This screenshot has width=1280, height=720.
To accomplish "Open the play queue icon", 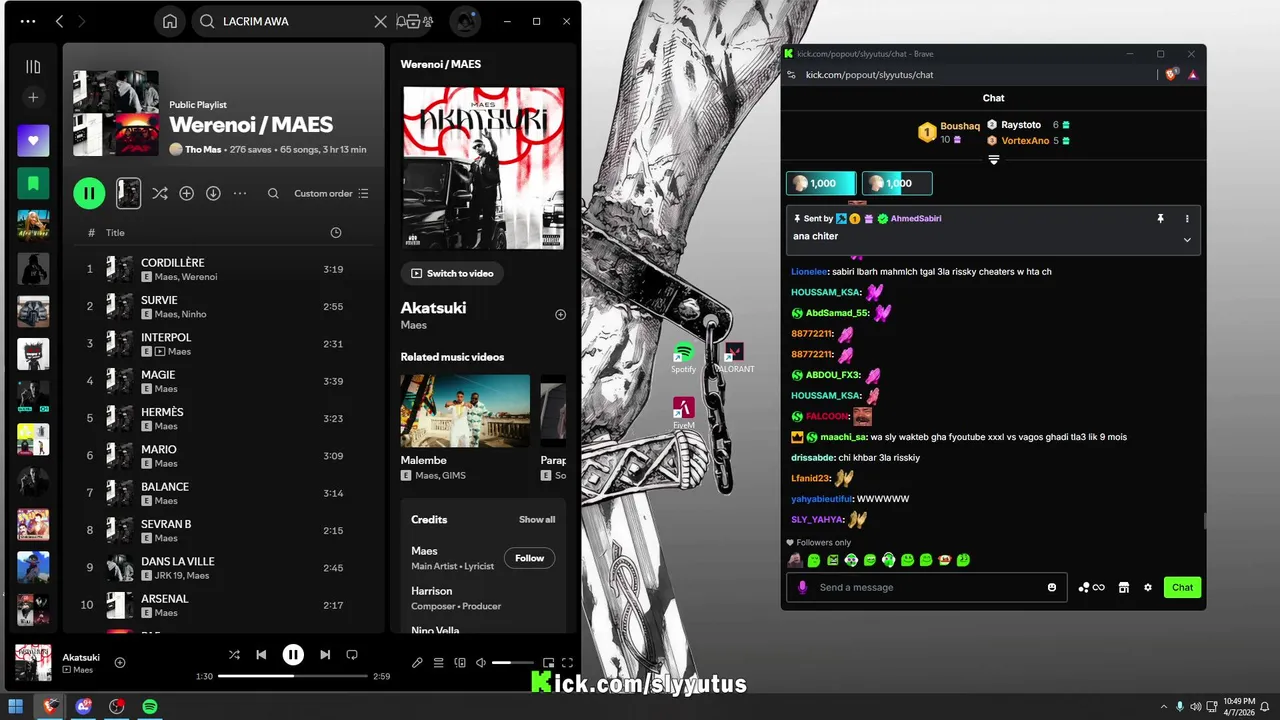I will point(438,662).
